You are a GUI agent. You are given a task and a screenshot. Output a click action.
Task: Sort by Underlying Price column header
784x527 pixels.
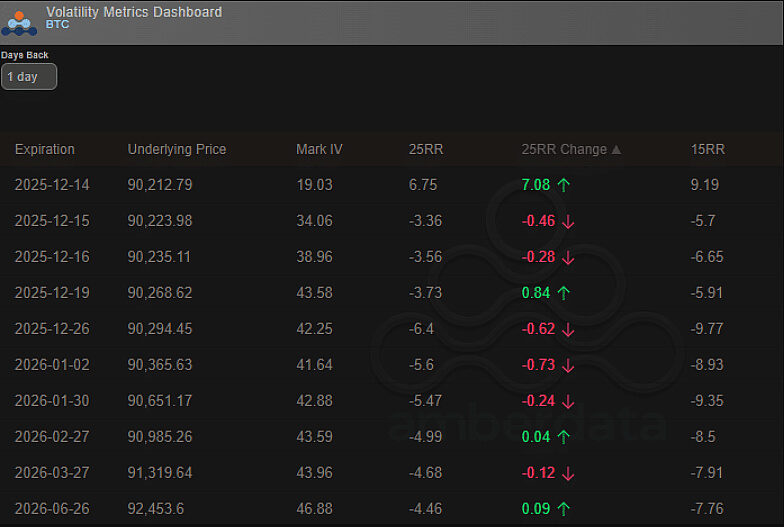point(177,149)
